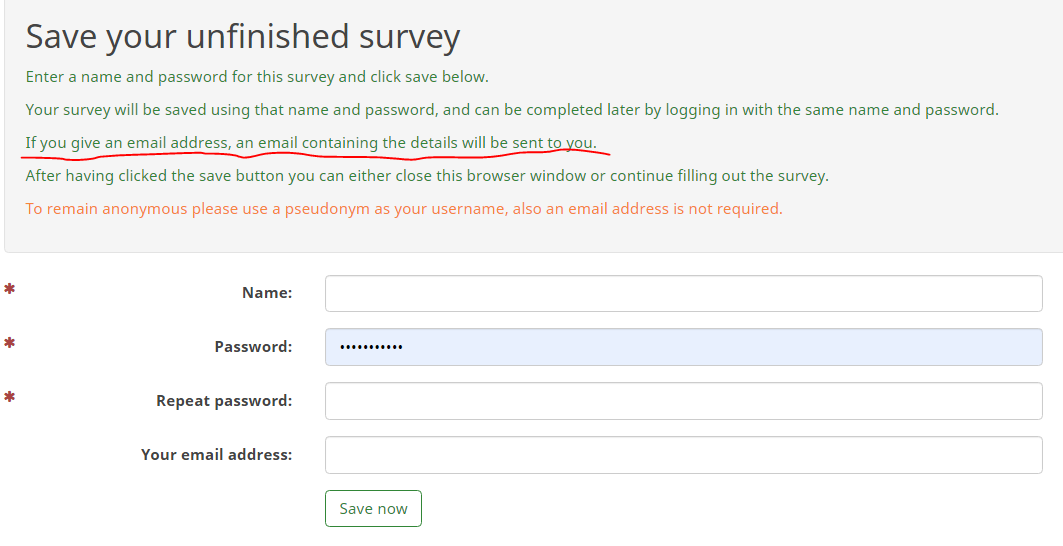This screenshot has height=546, width=1063.
Task: Click the Repeat password input field
Action: 683,401
